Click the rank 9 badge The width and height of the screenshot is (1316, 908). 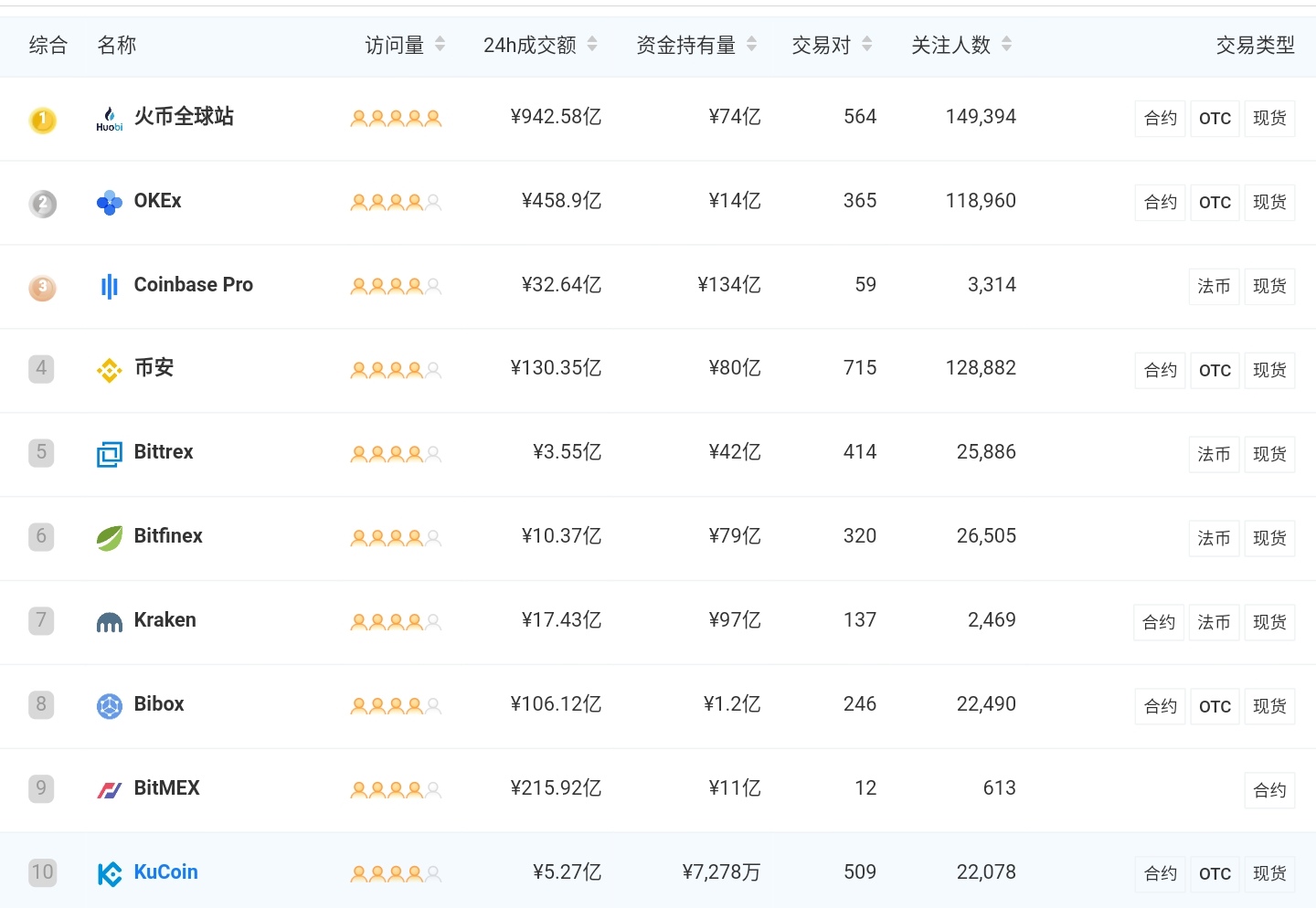[41, 789]
